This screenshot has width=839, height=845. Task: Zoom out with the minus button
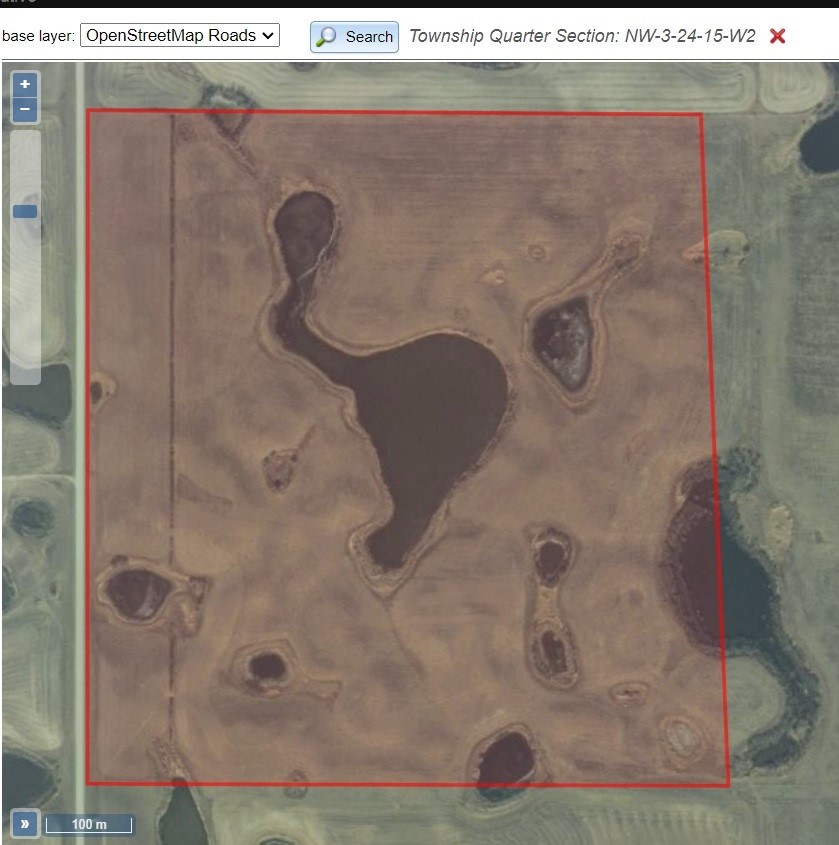click(x=25, y=109)
